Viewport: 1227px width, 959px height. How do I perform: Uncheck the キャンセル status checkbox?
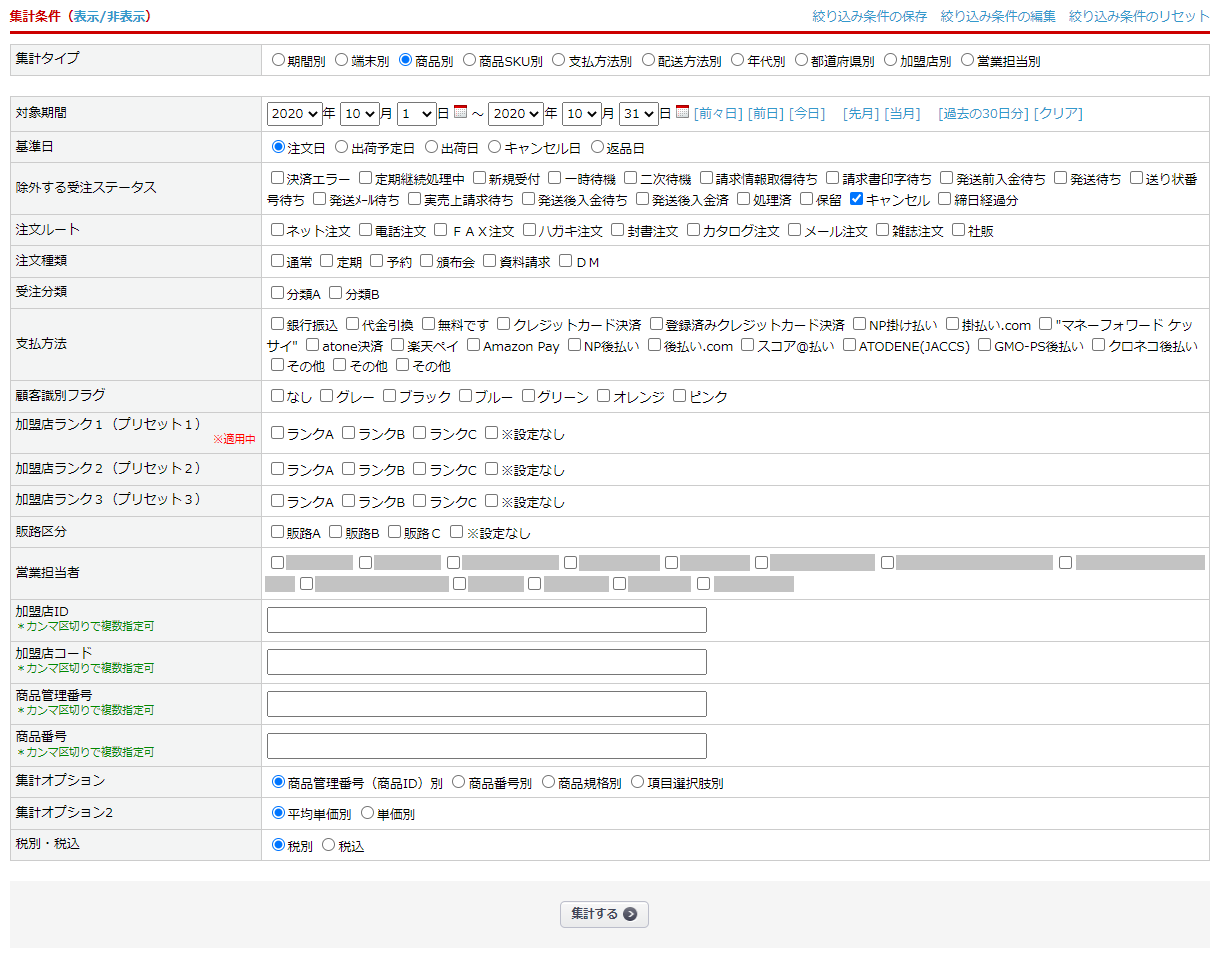tap(856, 199)
